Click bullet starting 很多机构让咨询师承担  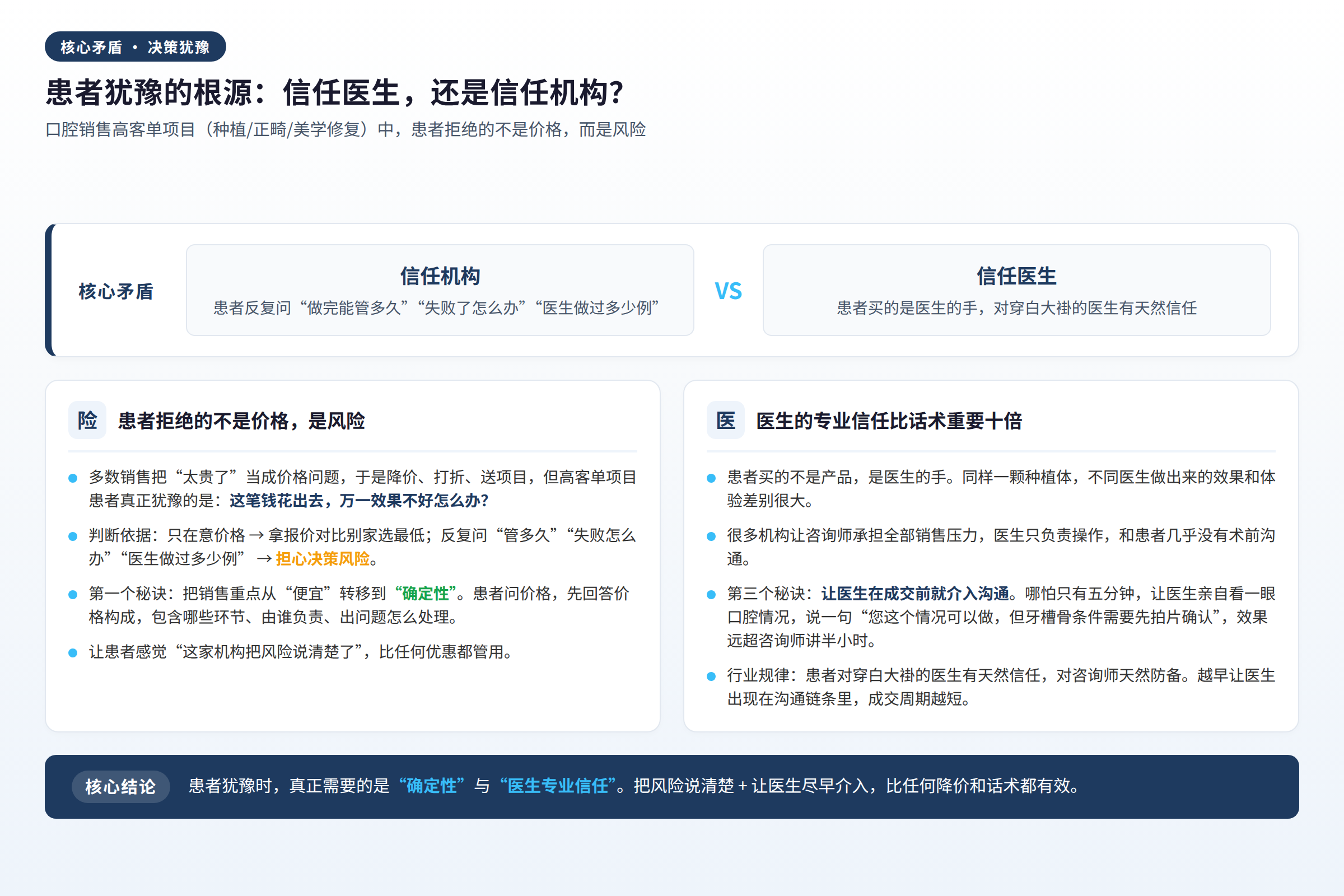click(x=1001, y=547)
